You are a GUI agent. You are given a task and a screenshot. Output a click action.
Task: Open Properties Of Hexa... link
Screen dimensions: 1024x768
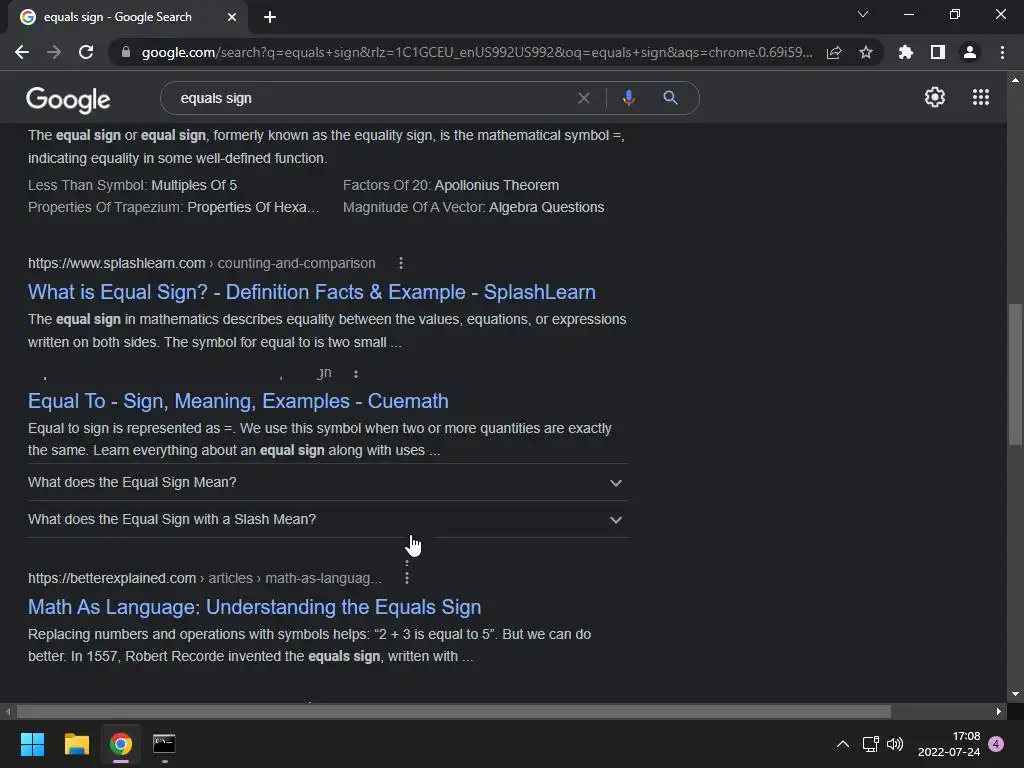point(253,207)
